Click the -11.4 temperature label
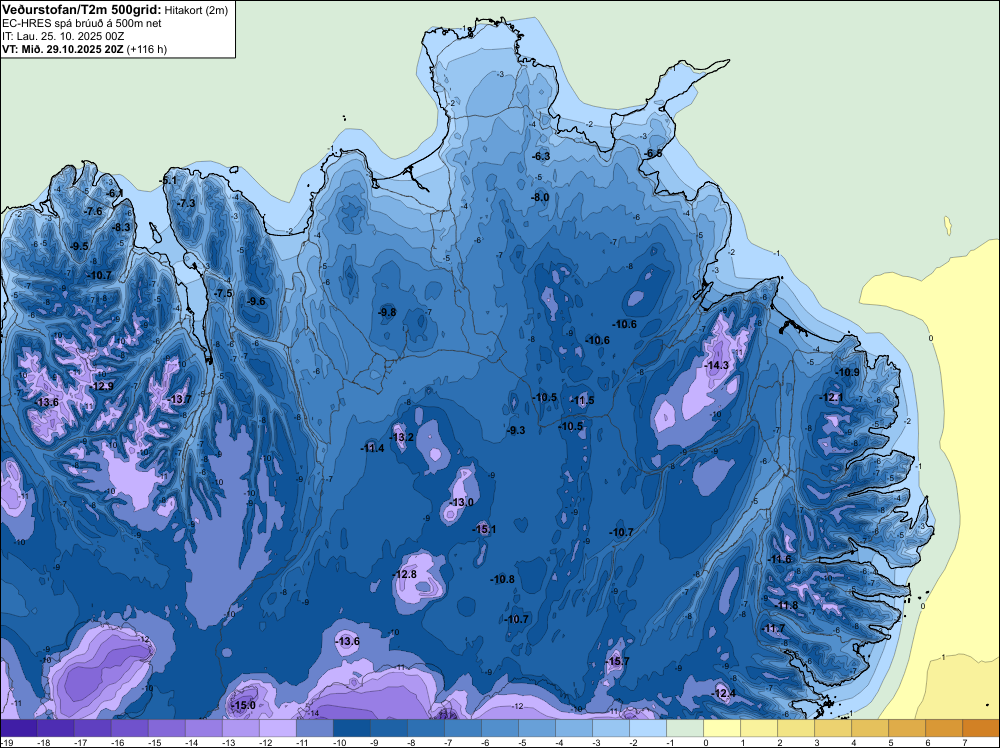 click(372, 448)
